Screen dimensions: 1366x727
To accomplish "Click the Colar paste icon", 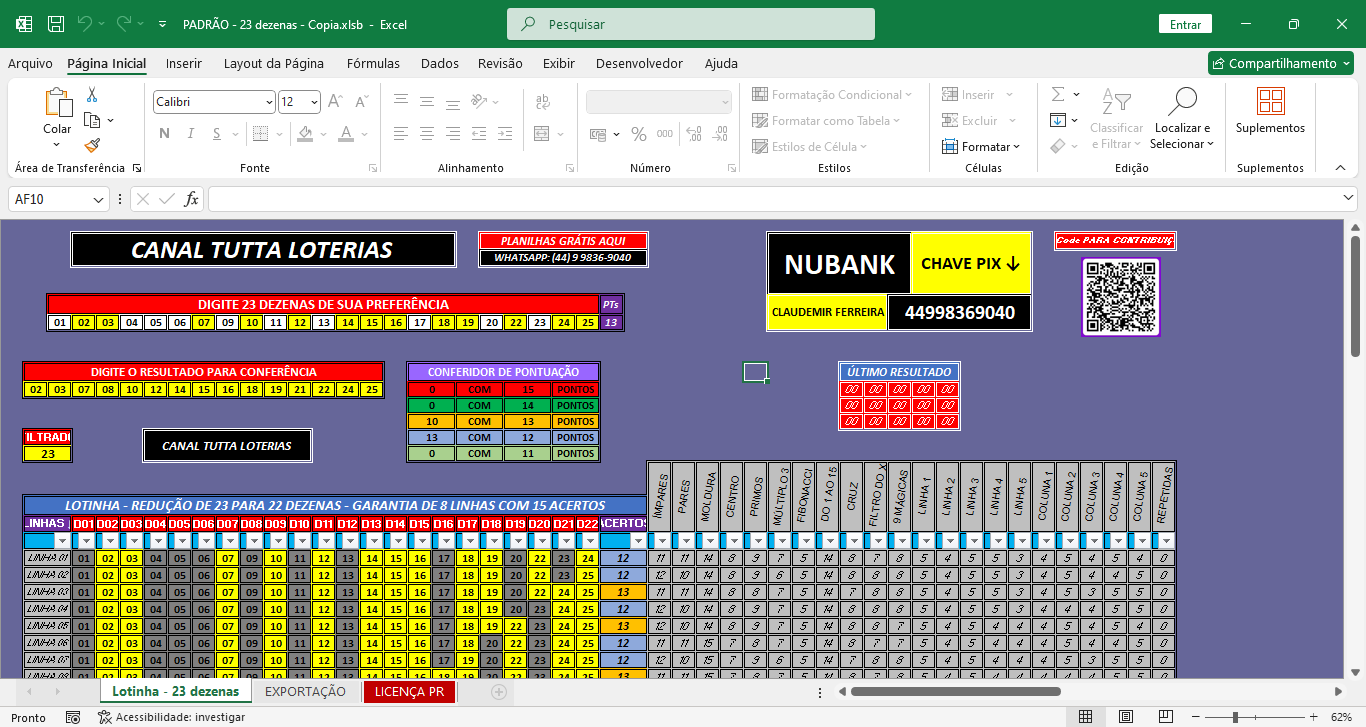I will tap(57, 102).
